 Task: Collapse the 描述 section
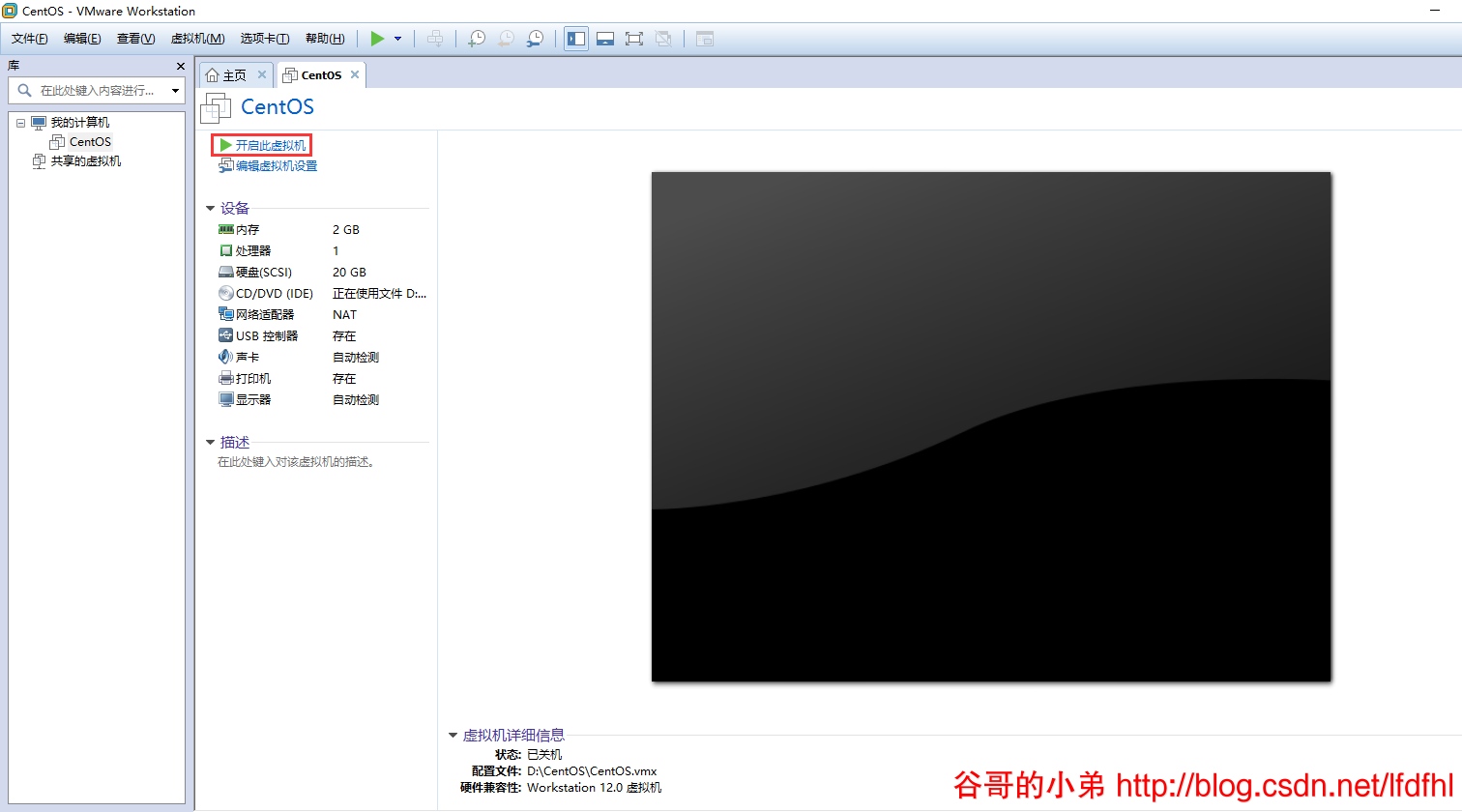(210, 442)
